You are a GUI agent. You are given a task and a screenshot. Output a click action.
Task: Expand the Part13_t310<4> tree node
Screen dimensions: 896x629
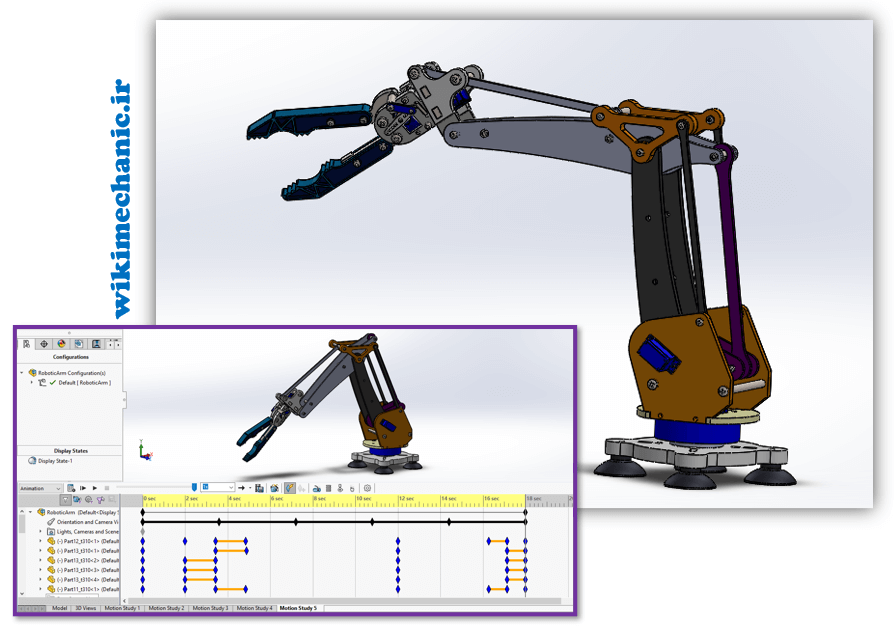point(41,579)
